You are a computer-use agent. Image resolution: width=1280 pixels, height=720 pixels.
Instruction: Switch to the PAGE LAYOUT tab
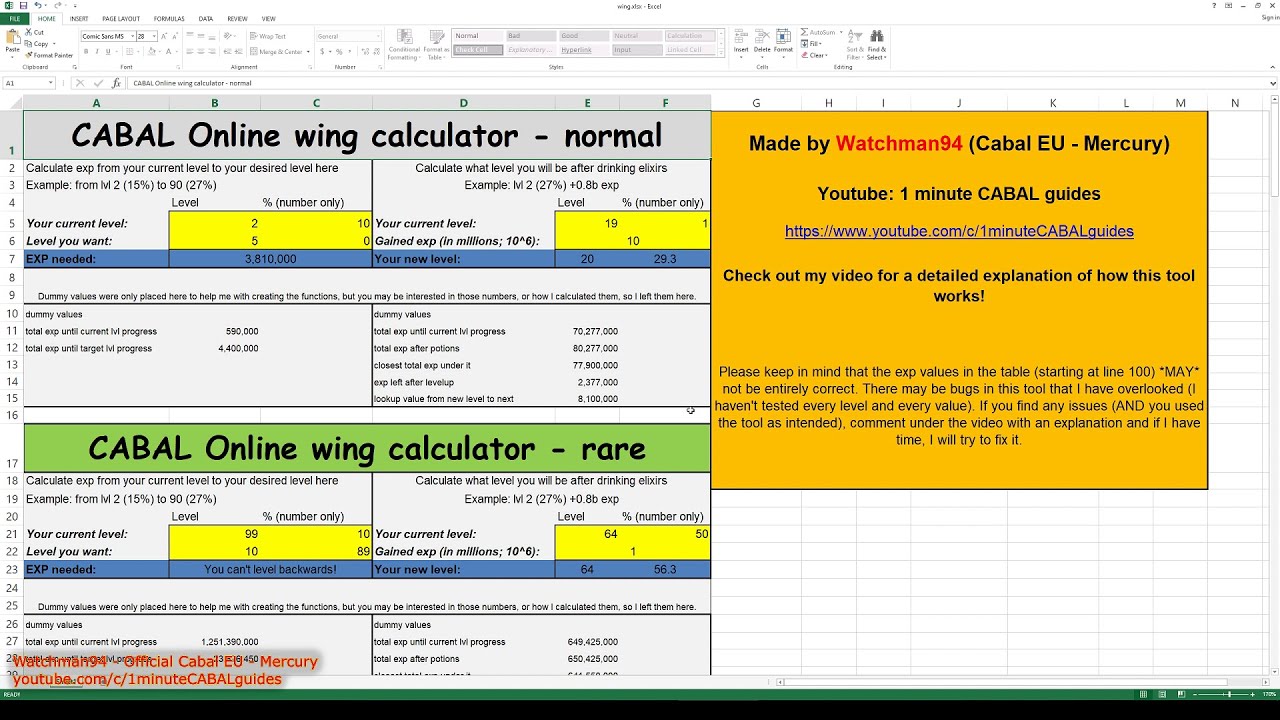pyautogui.click(x=121, y=19)
